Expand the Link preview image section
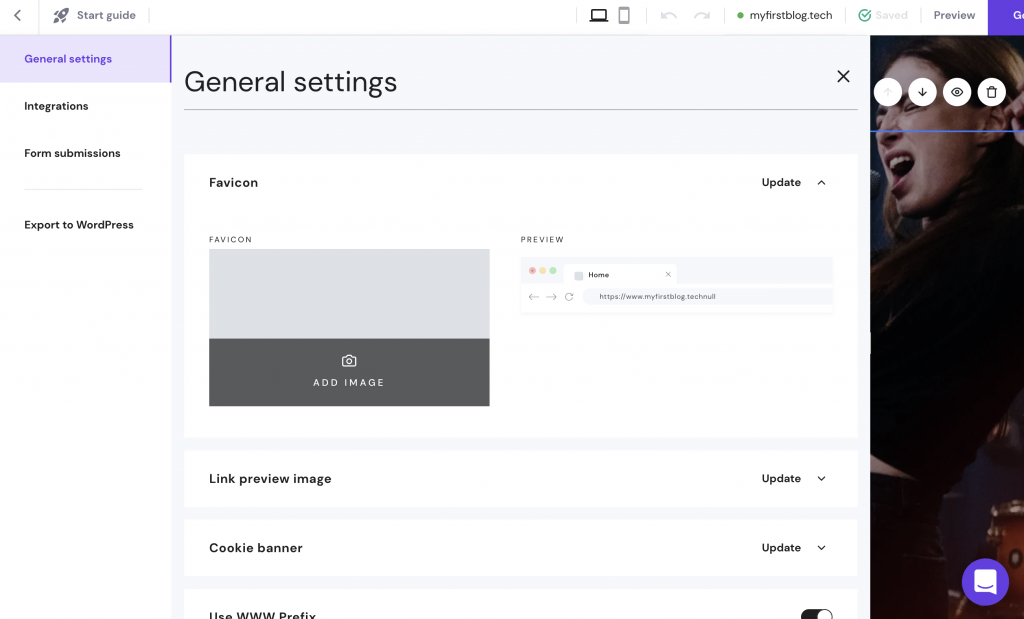Image resolution: width=1024 pixels, height=619 pixels. tap(821, 479)
